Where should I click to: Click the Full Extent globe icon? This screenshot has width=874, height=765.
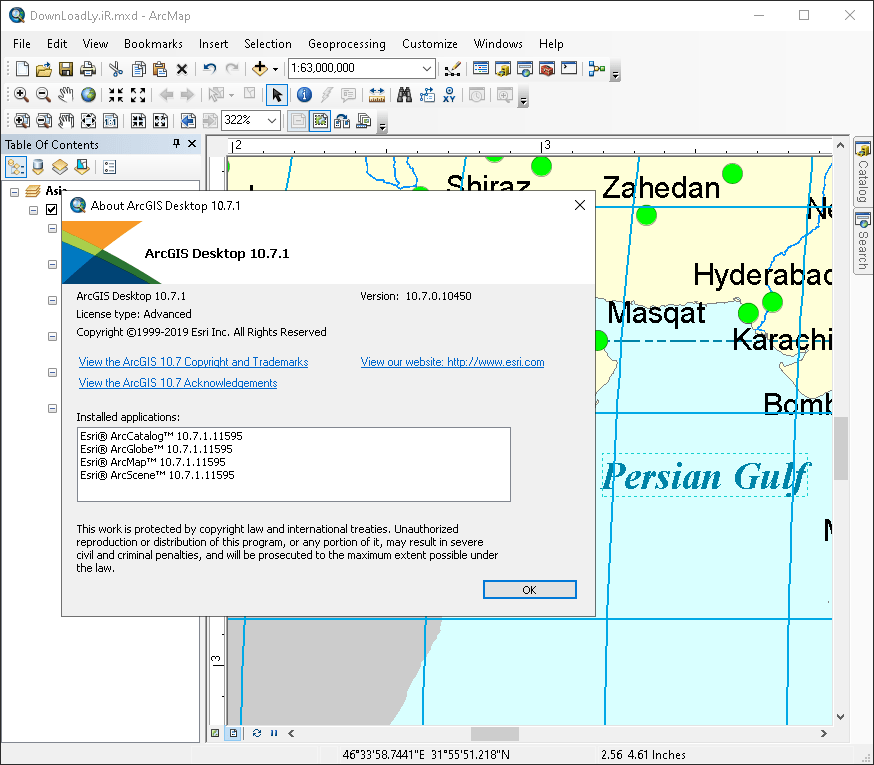coord(88,95)
